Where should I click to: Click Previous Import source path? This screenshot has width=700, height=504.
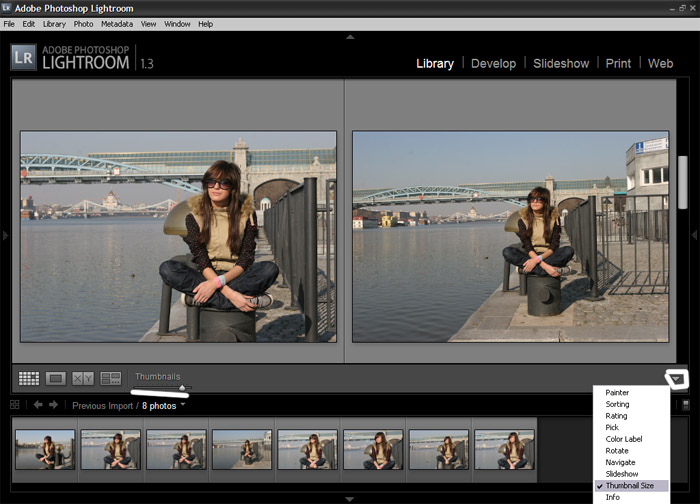pos(103,406)
